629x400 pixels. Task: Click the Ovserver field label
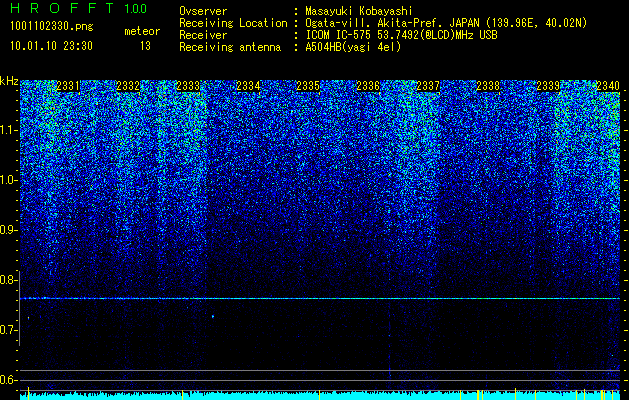203,12
